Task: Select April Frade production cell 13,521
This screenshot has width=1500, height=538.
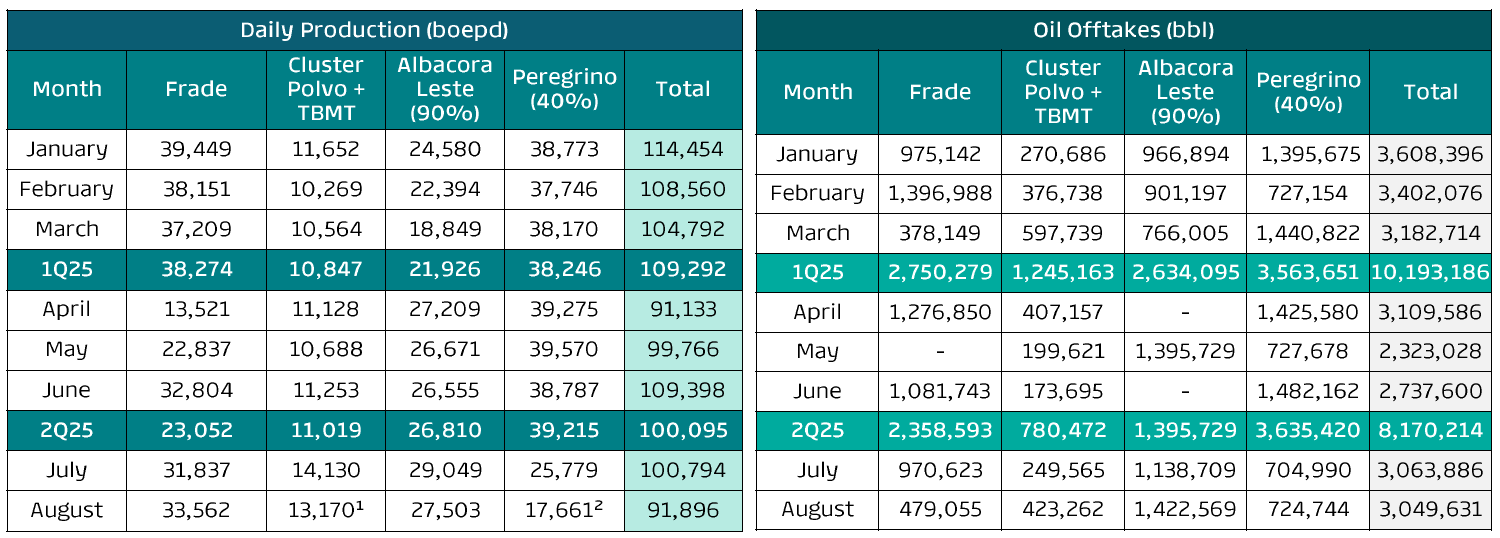Action: 196,309
